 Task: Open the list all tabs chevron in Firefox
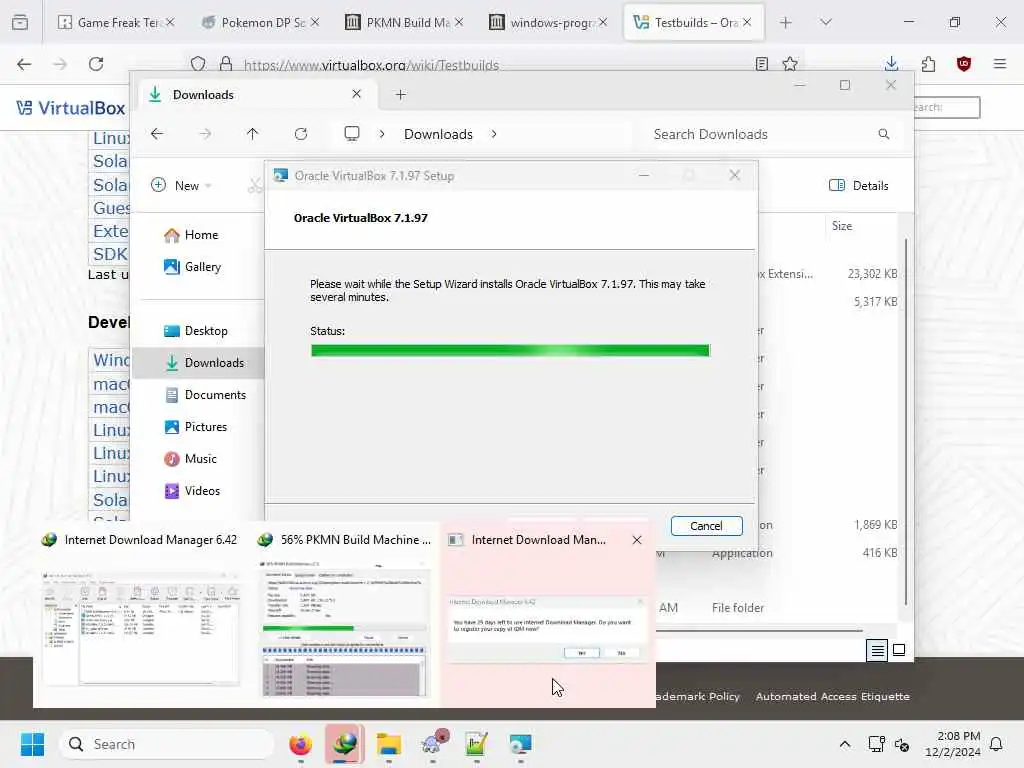click(x=826, y=22)
